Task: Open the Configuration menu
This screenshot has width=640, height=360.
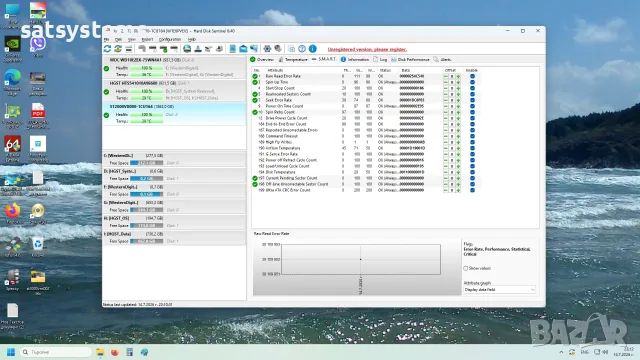Action: [170, 40]
